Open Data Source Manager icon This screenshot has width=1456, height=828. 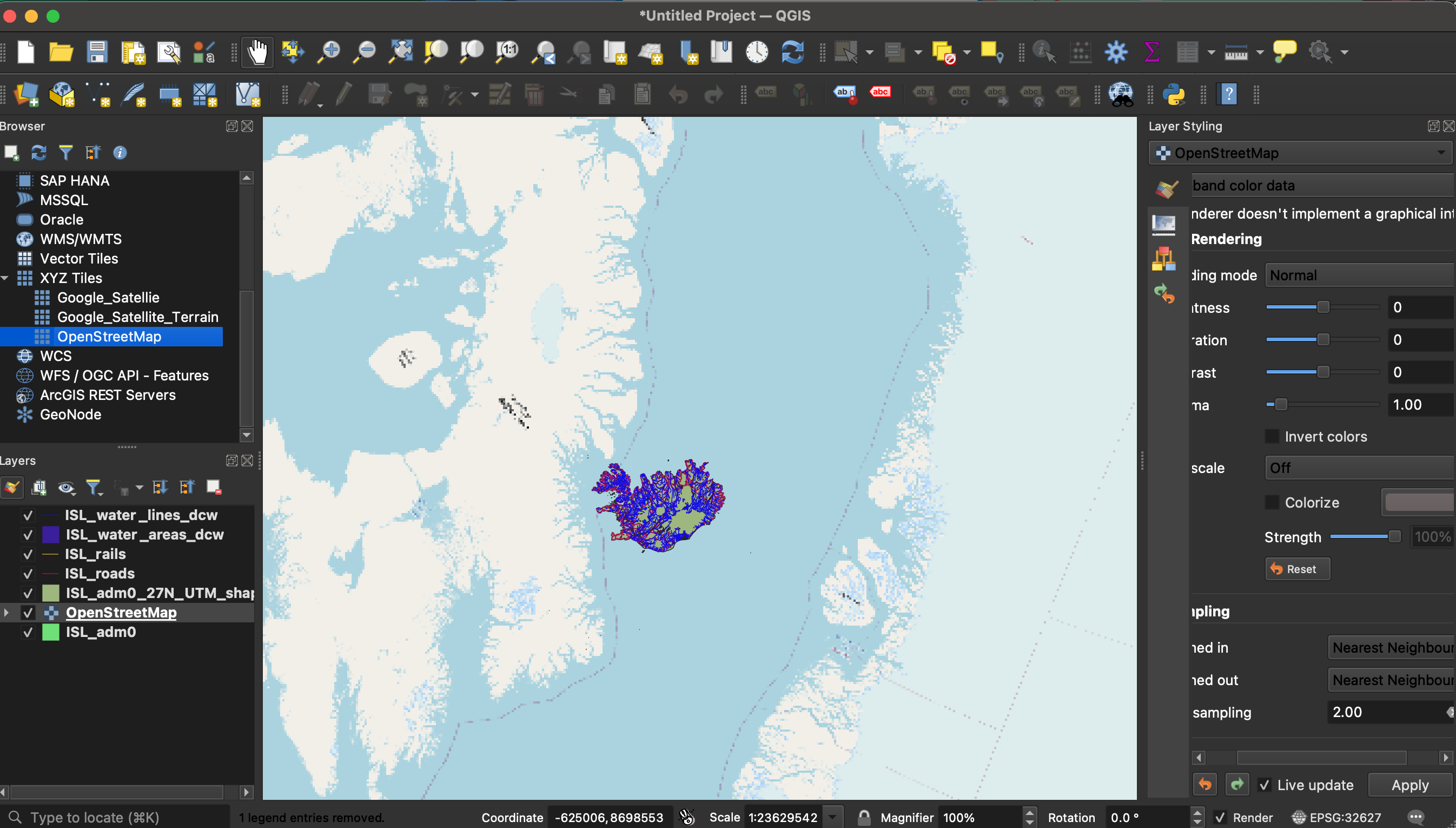point(26,94)
